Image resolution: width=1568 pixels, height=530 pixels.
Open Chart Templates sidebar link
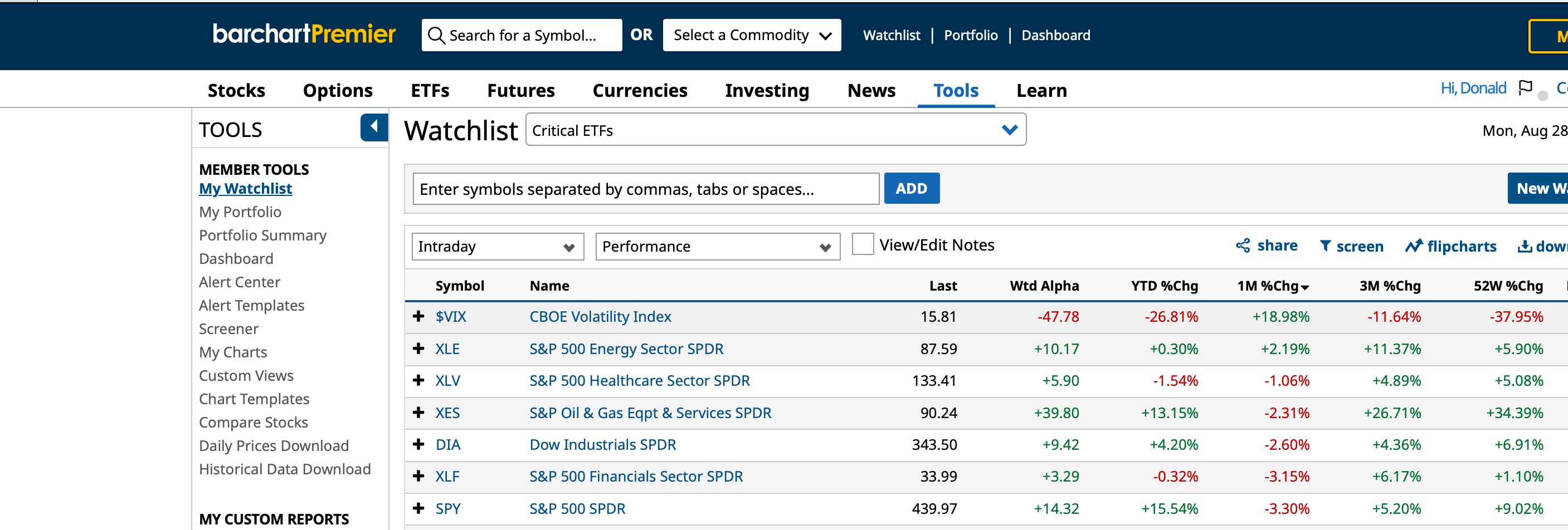[254, 399]
